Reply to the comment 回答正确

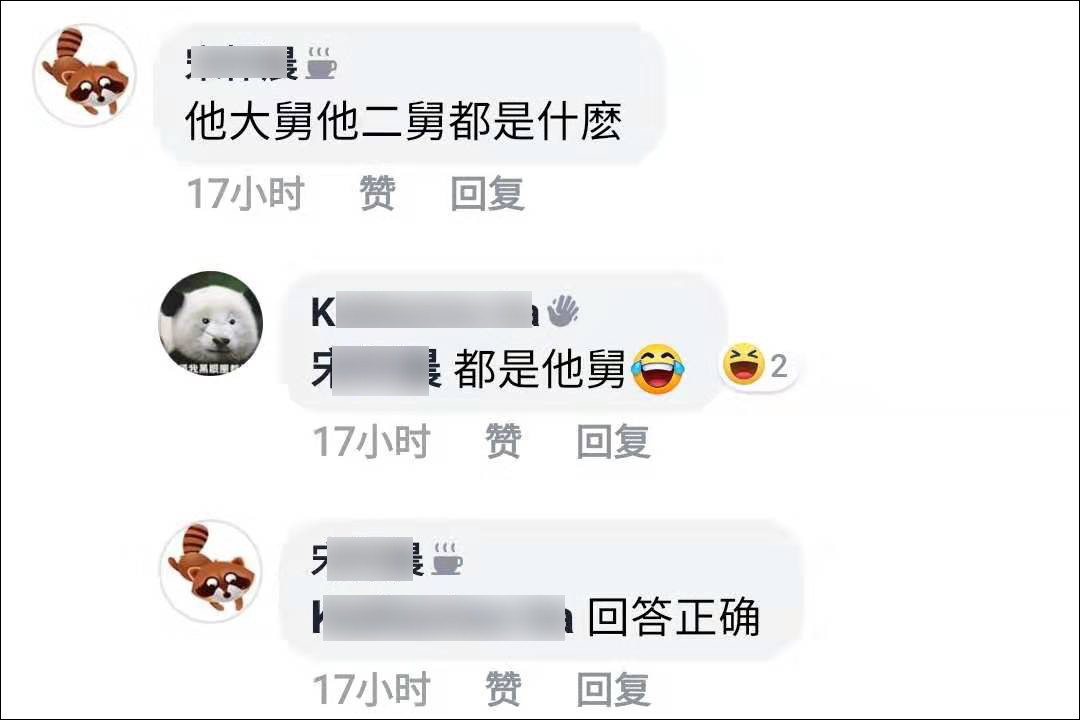coord(614,688)
